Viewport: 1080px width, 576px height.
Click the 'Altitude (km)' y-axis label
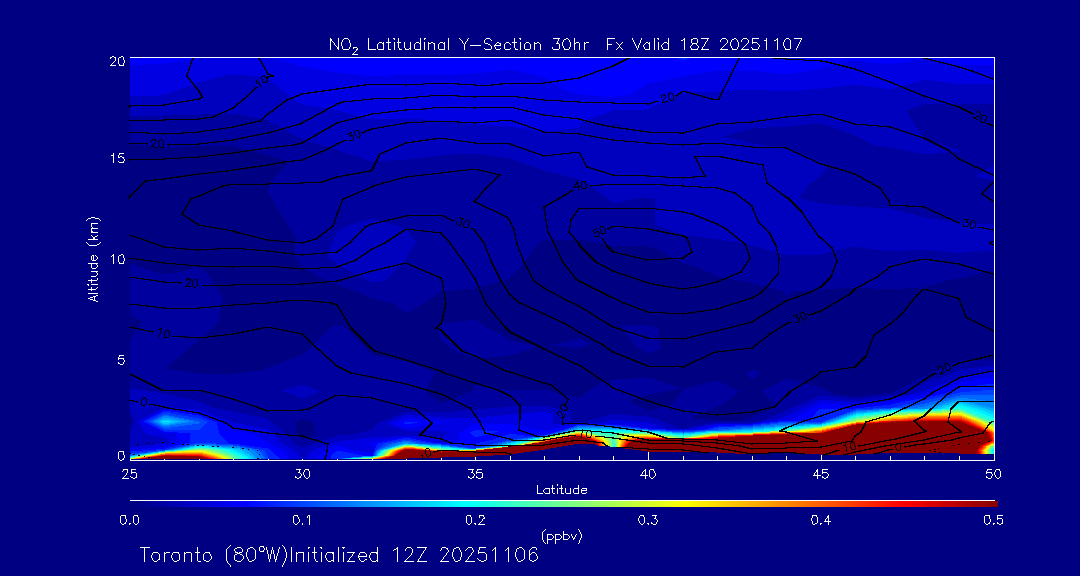(93, 258)
